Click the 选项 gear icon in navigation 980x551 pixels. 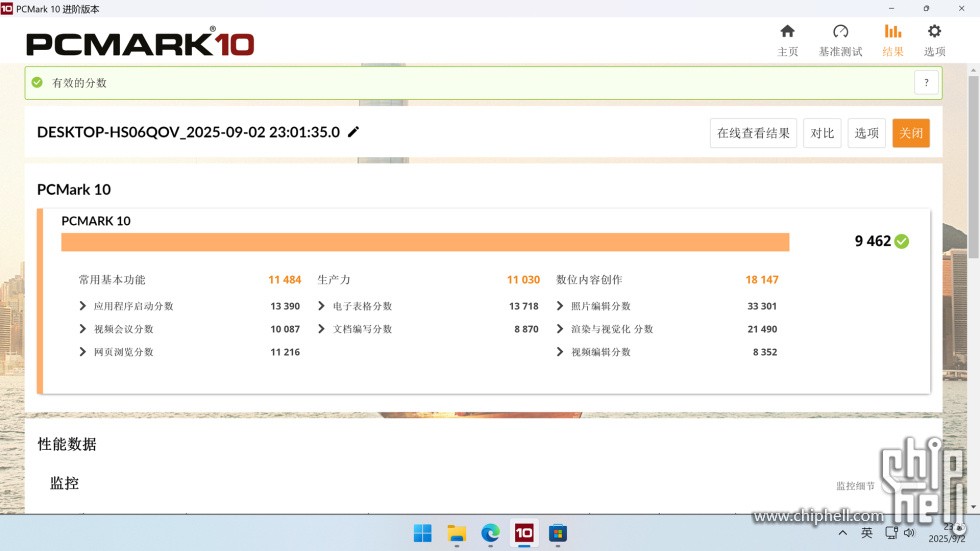[934, 32]
